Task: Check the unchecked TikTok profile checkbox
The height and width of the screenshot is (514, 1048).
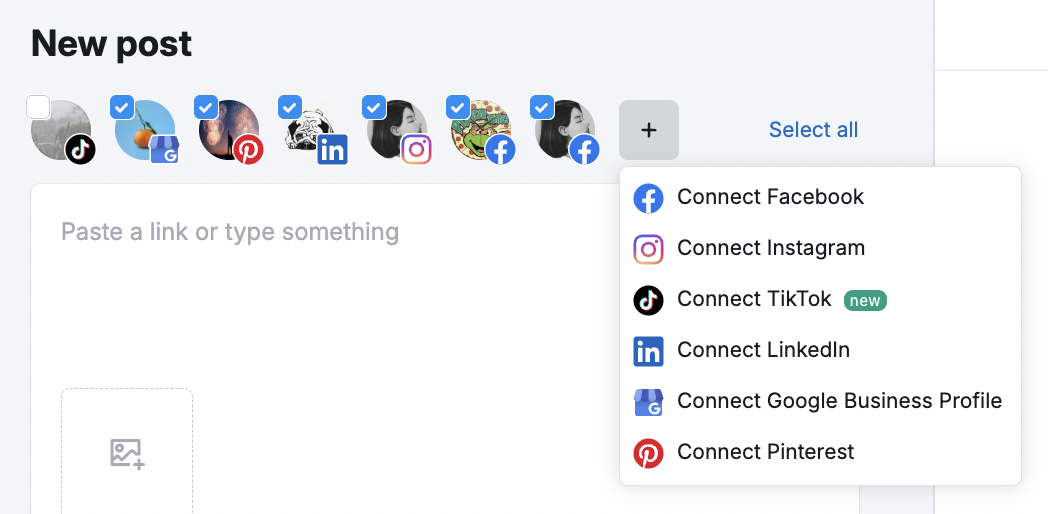Action: (x=38, y=106)
